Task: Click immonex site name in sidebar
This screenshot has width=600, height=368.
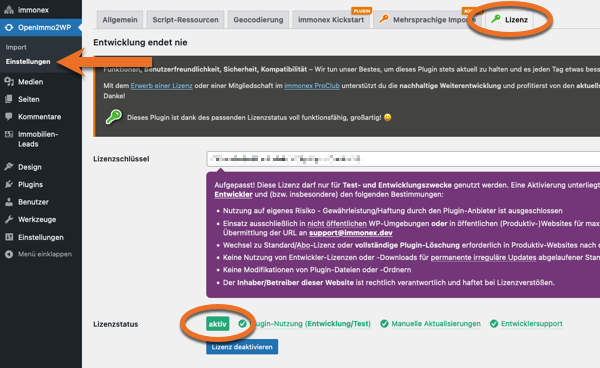Action: pyautogui.click(x=33, y=10)
